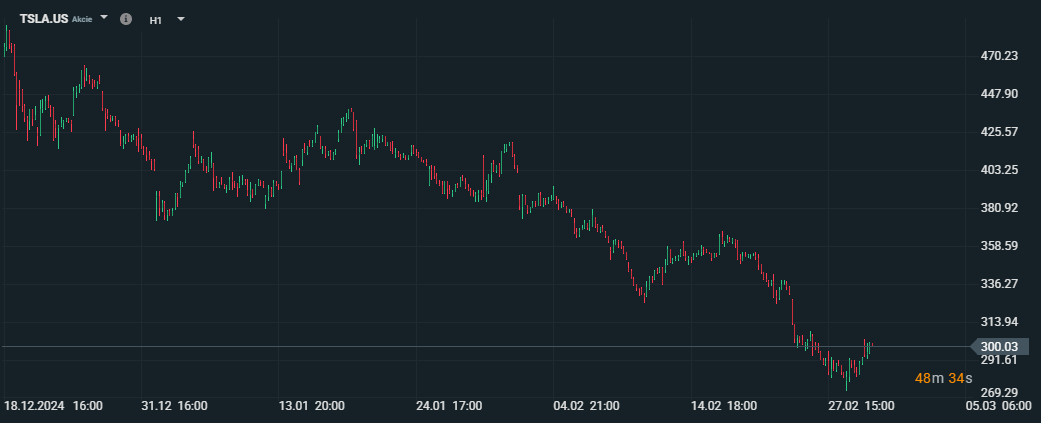Image resolution: width=1041 pixels, height=423 pixels.
Task: Click the 05.03 06:00 time axis label
Action: click(999, 406)
